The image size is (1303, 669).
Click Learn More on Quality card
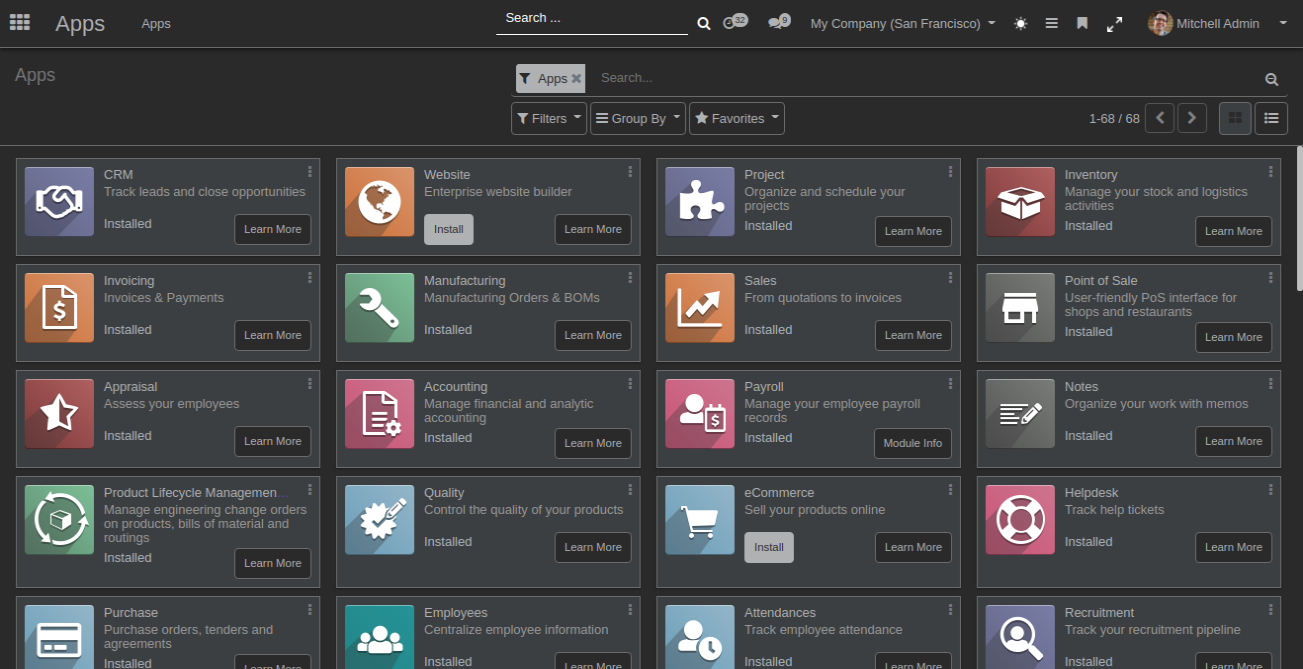point(593,547)
